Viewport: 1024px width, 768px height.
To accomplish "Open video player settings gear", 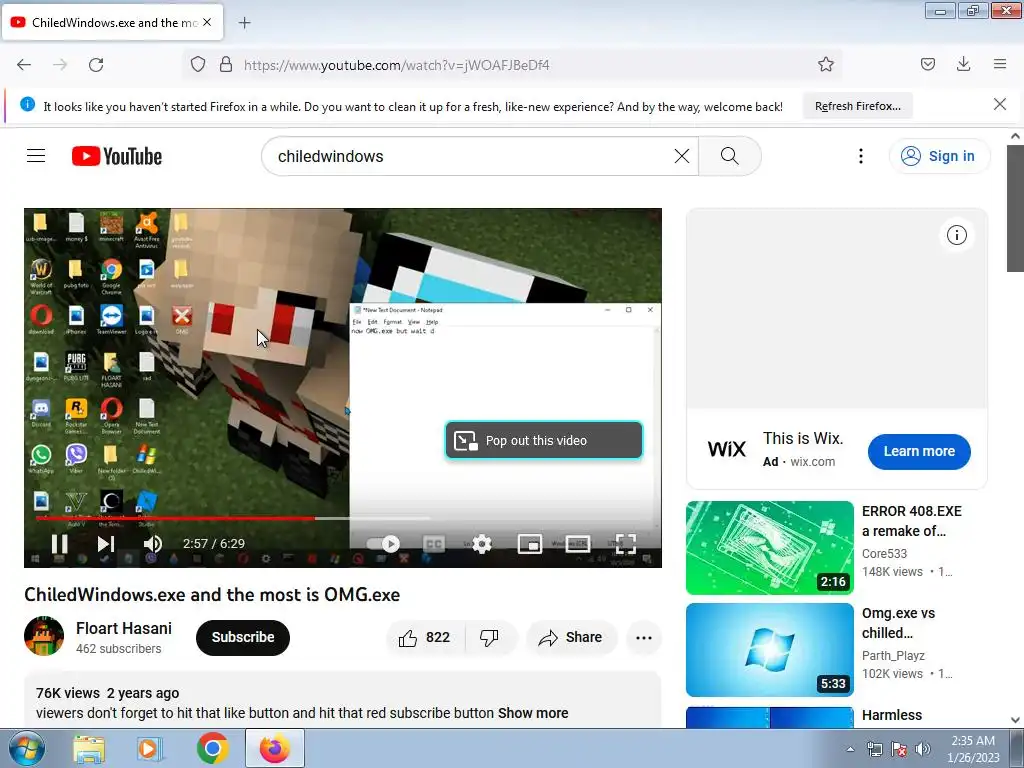I will click(481, 543).
